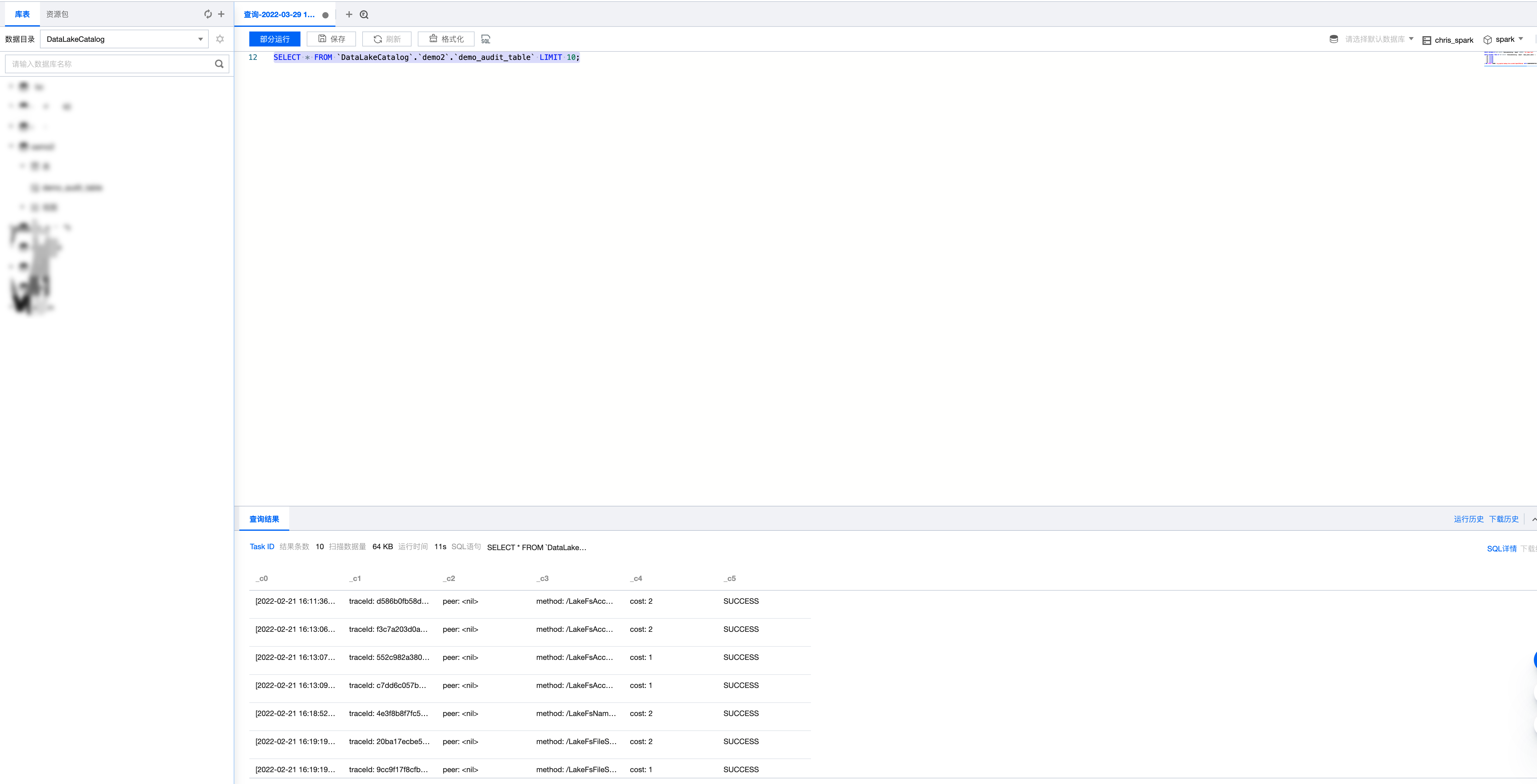The image size is (1537, 784).
Task: Click the search magnifier in the database search box
Action: click(x=219, y=64)
